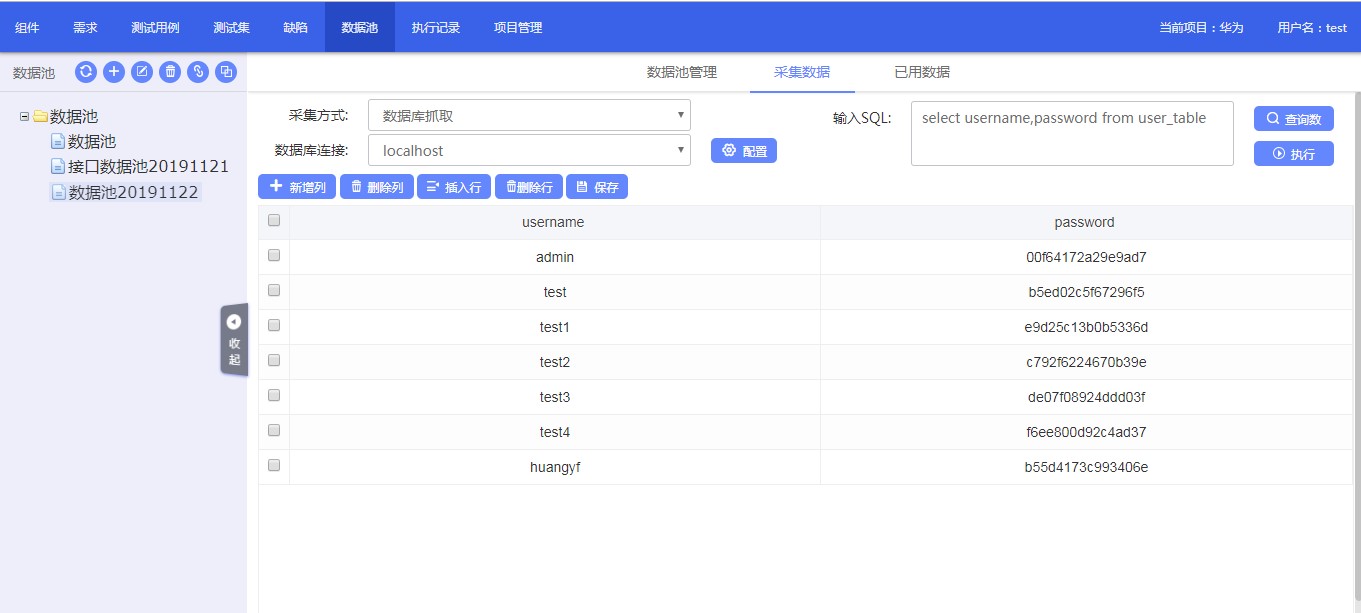1361x613 pixels.
Task: Click the plus icon to add data pool
Action: tap(114, 72)
